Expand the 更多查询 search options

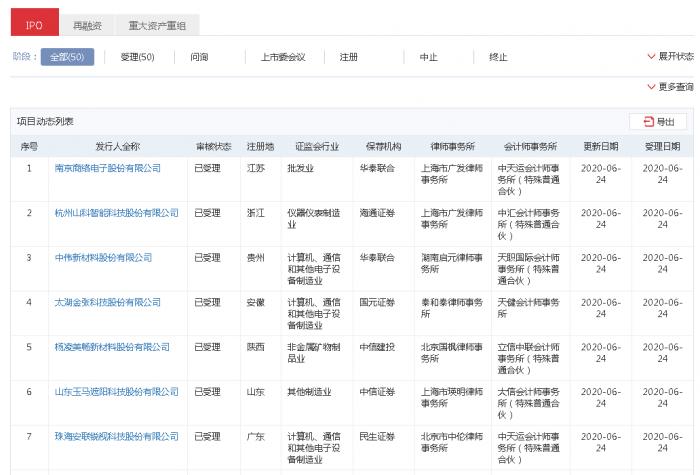(x=670, y=87)
